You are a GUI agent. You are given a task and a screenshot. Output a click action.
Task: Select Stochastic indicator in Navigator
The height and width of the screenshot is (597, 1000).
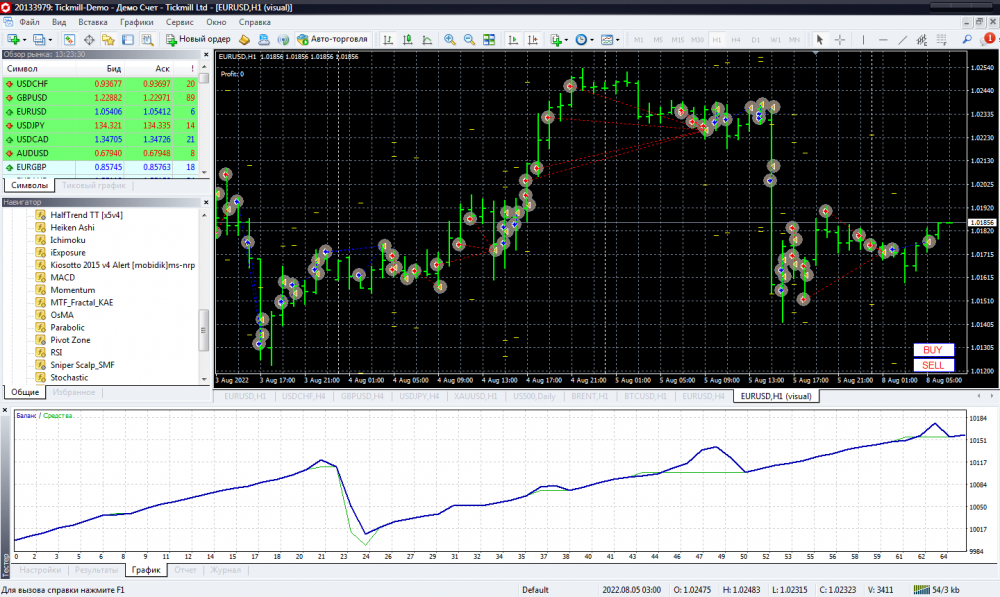pos(69,378)
